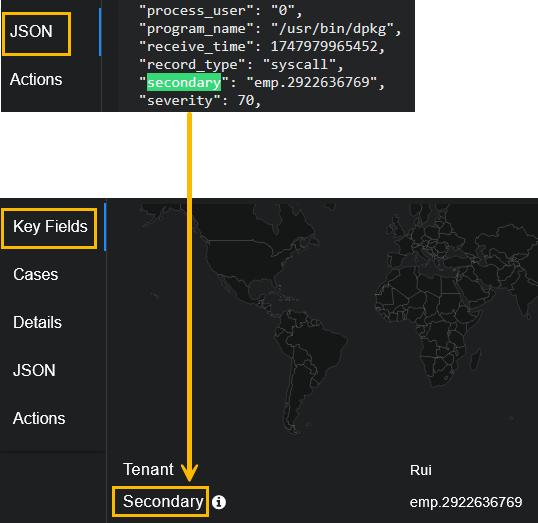
Task: Switch to the Details tab
Action: point(37,323)
